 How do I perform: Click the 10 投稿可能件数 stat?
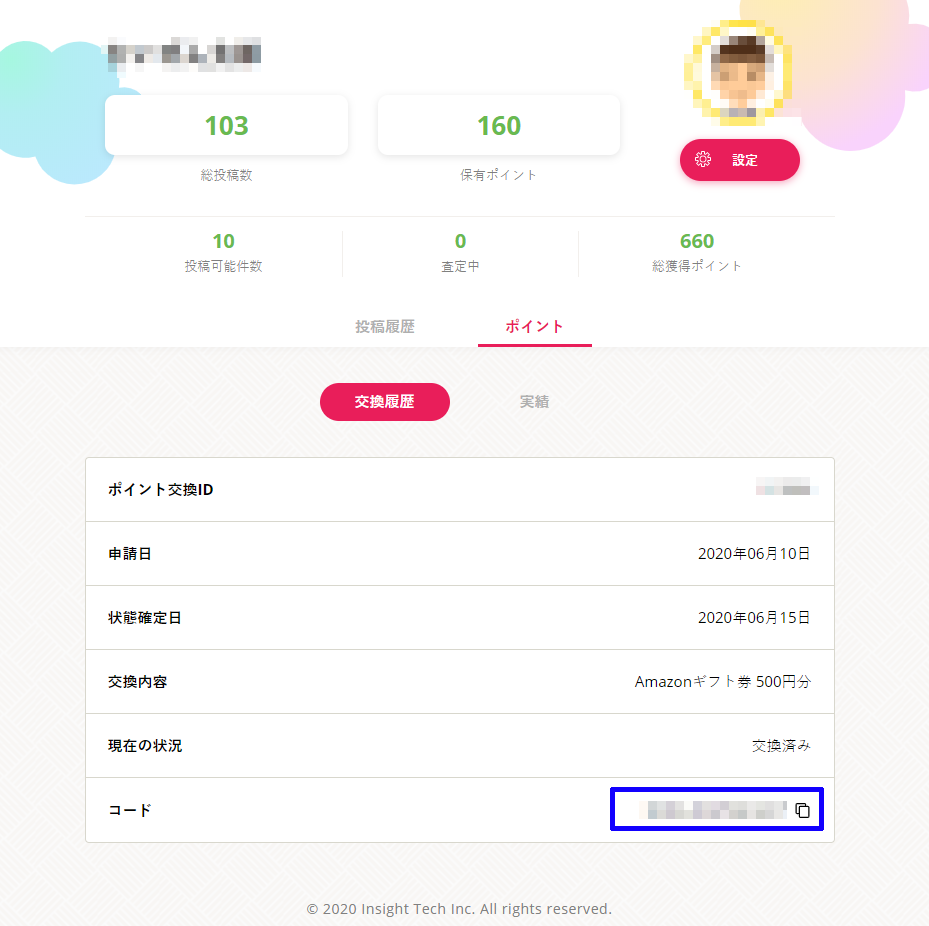223,252
